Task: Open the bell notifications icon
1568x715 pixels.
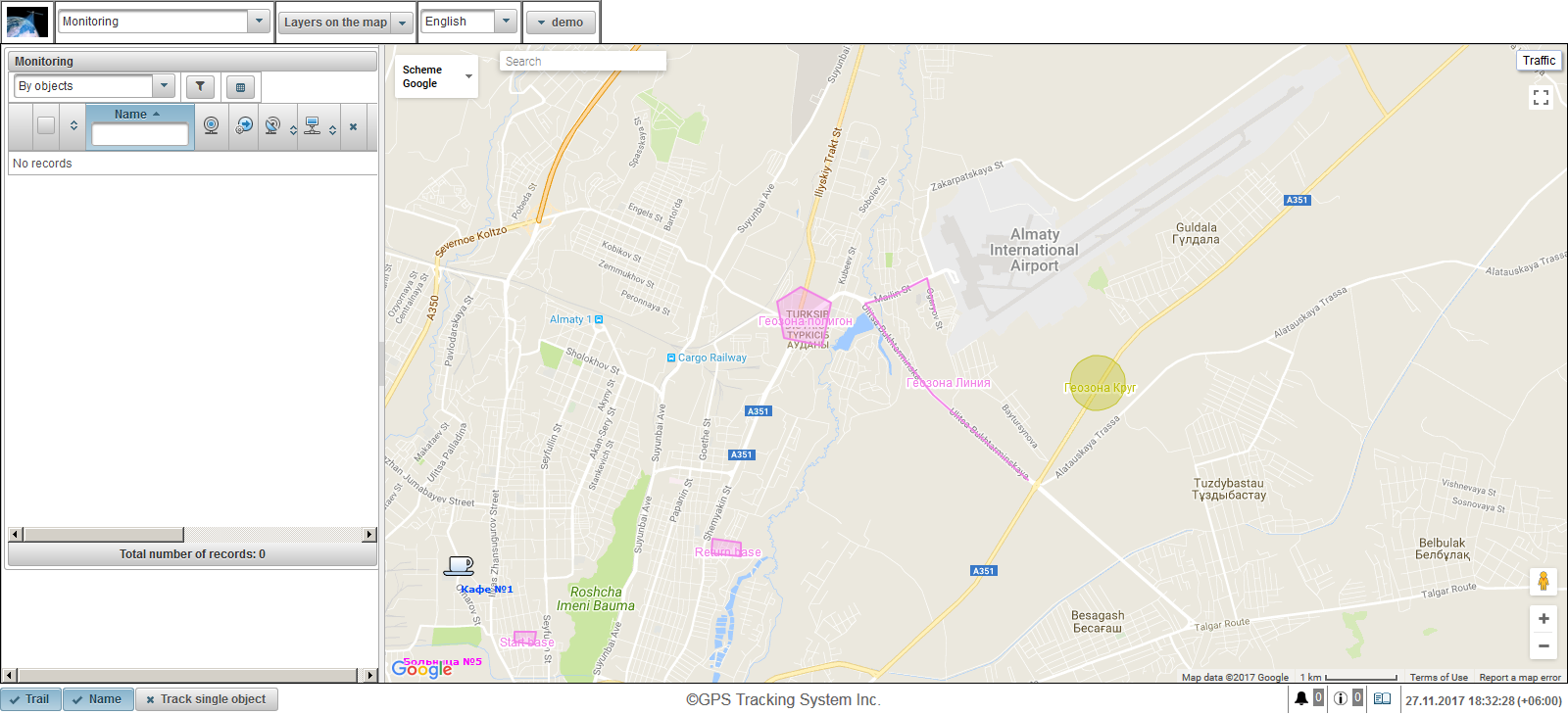Action: 1300,698
